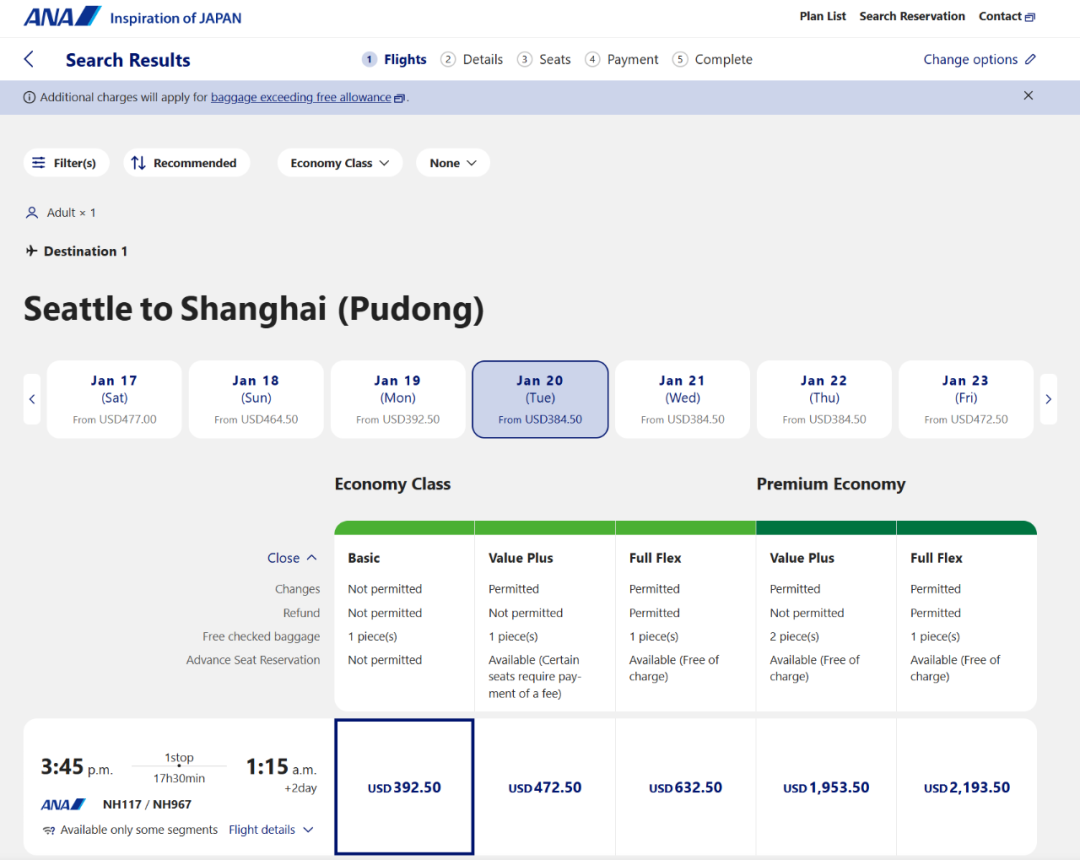Screen dimensions: 1080x860
Task: Show later dates with right arrow
Action: (x=1048, y=399)
